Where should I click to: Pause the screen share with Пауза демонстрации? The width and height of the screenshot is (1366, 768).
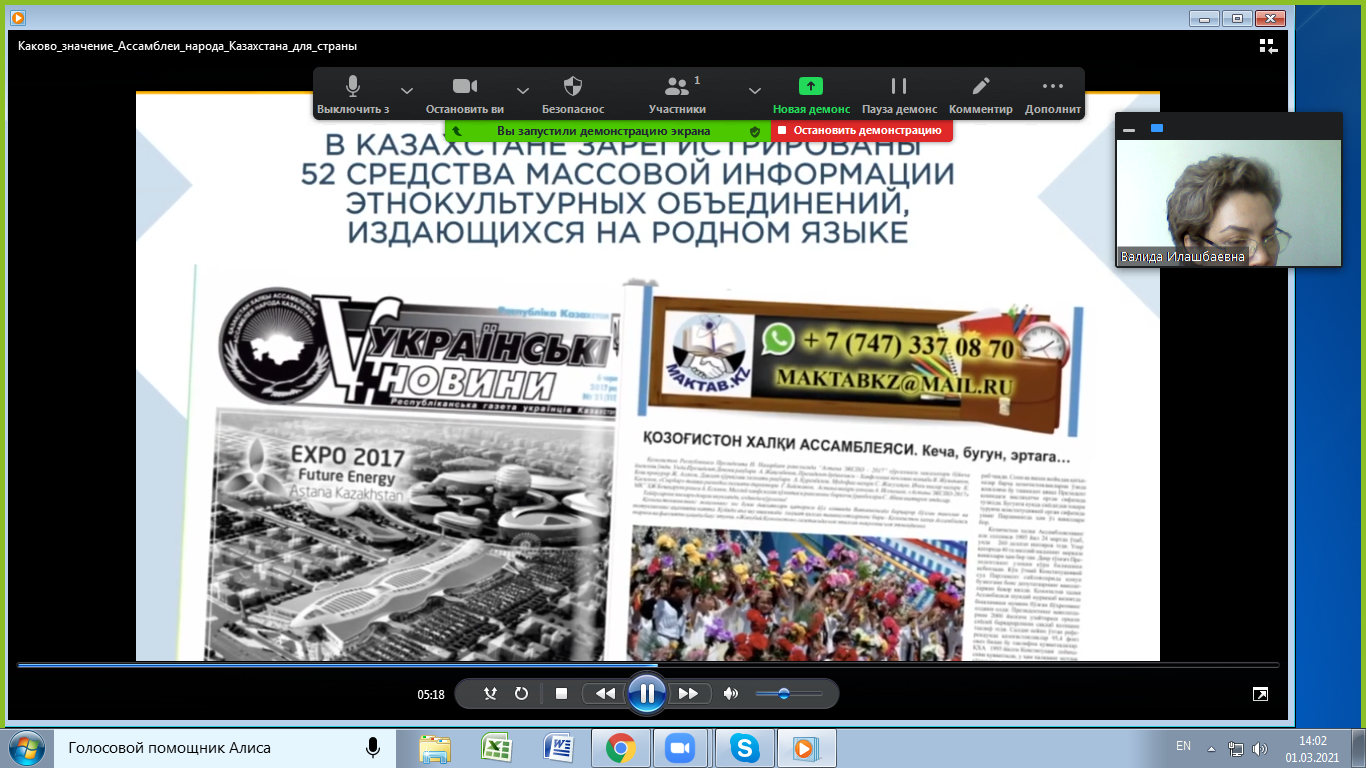tap(899, 95)
